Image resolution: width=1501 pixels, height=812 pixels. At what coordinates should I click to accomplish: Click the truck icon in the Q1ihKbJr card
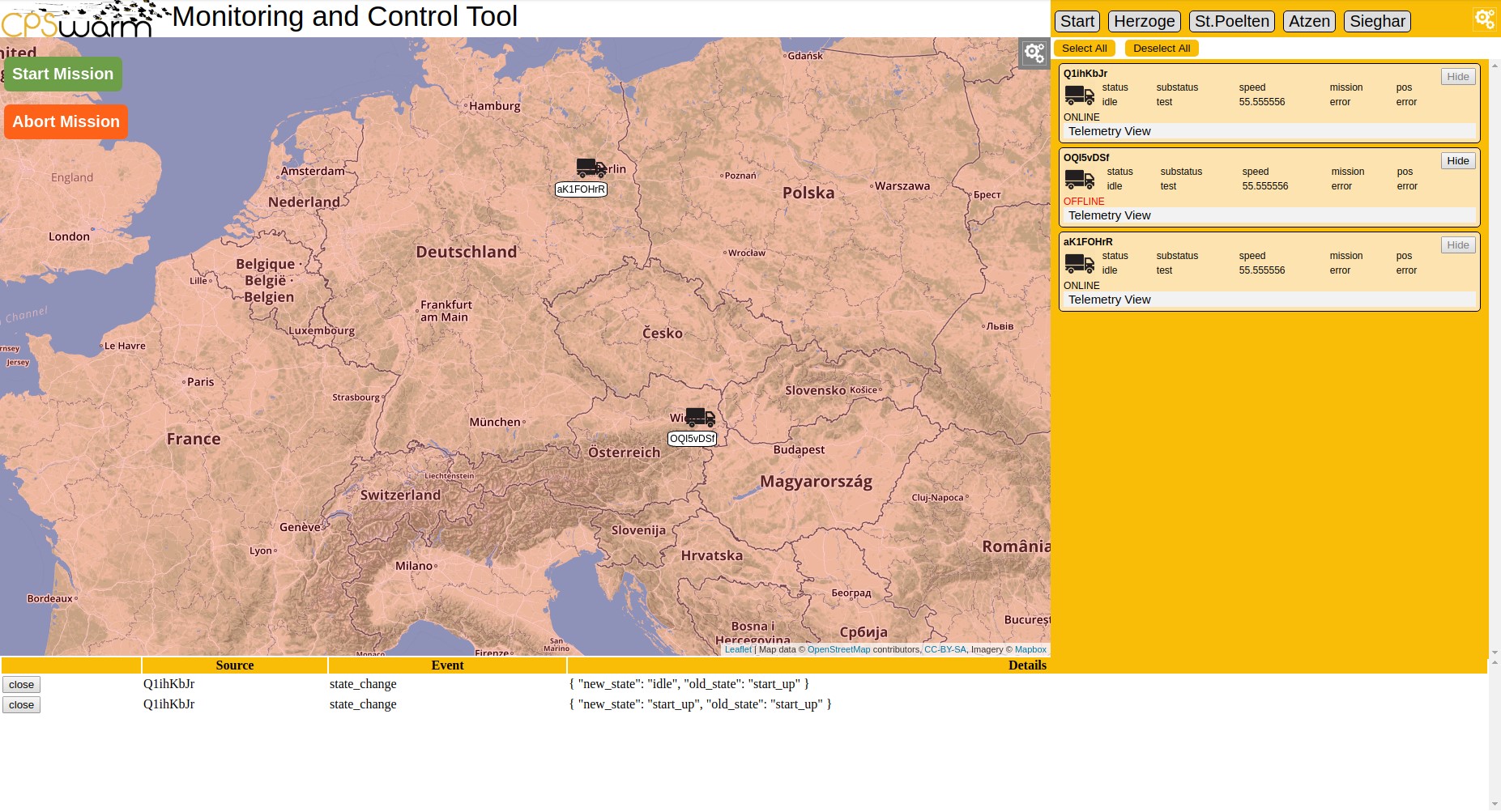pos(1080,96)
